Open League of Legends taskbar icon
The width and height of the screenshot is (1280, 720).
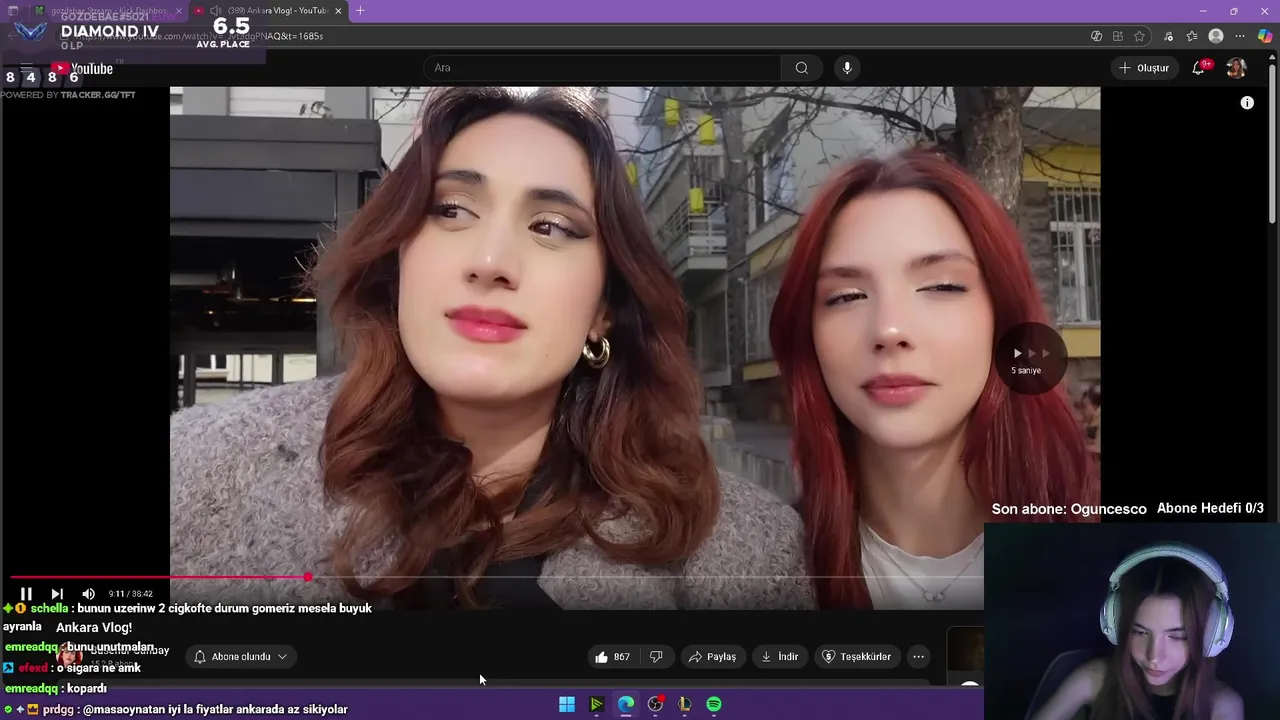tap(685, 704)
